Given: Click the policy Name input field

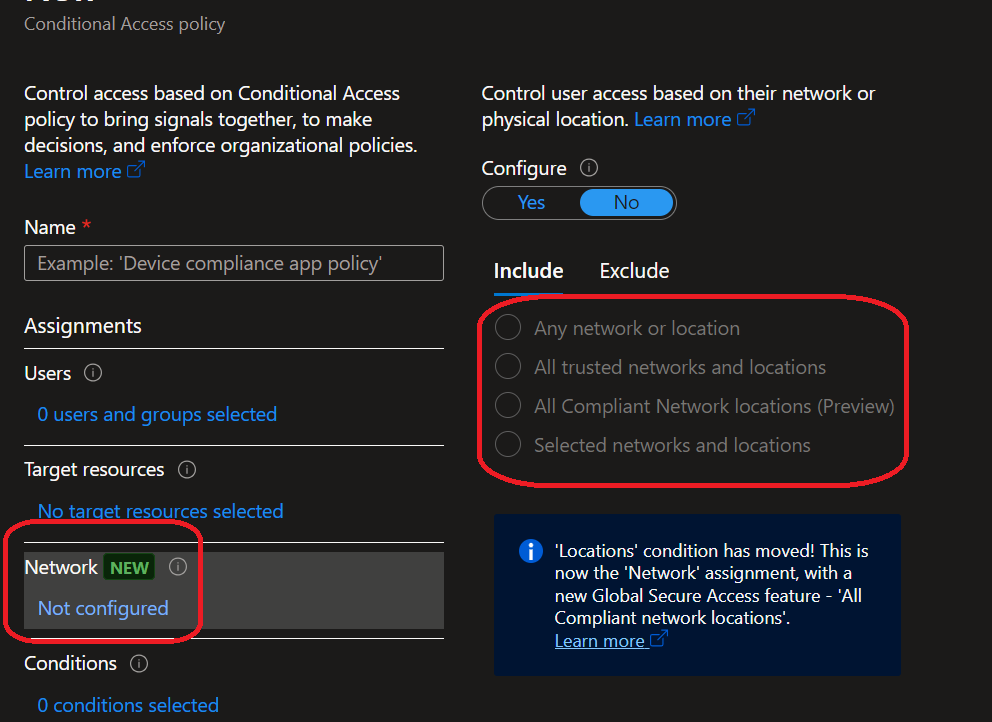Looking at the screenshot, I should tap(233, 264).
